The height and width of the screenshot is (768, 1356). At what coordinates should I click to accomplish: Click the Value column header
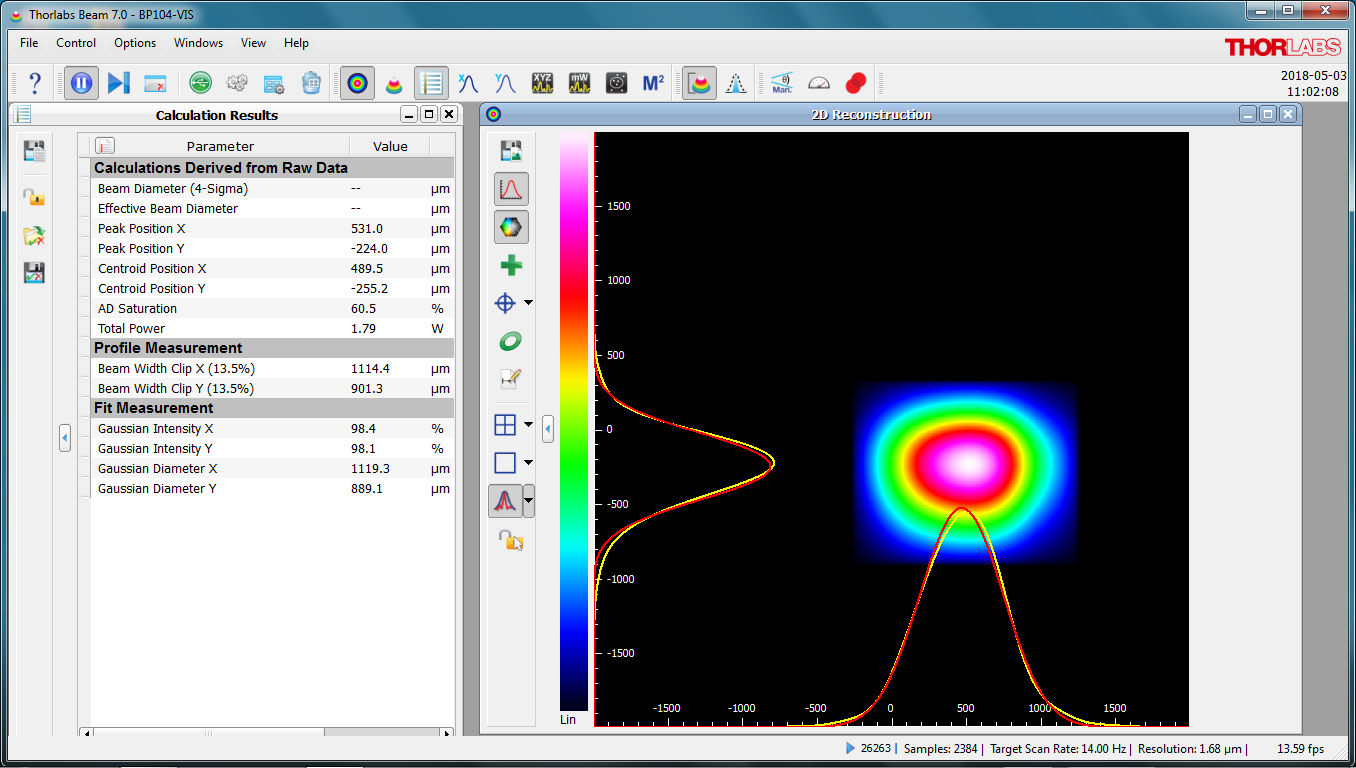point(390,146)
